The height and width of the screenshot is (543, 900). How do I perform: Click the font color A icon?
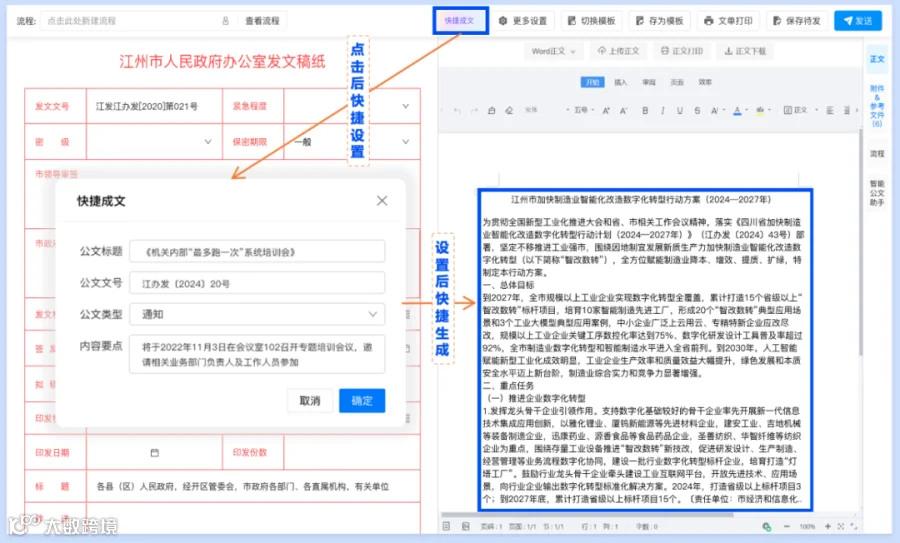[738, 111]
